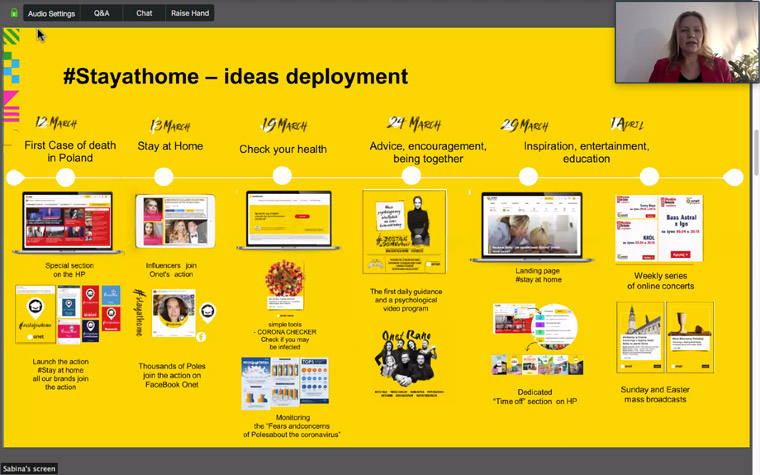Click the "First Case of death in Poland" heading

pos(70,151)
